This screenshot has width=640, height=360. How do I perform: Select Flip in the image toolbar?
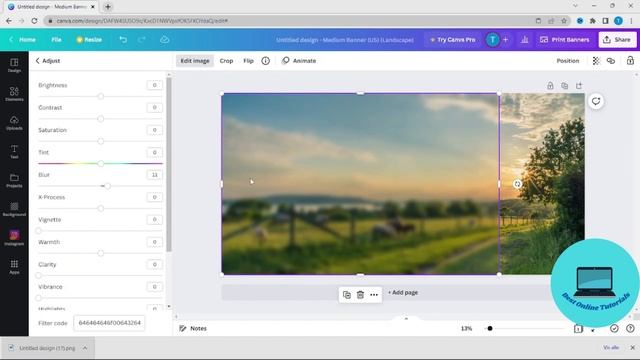pyautogui.click(x=248, y=61)
